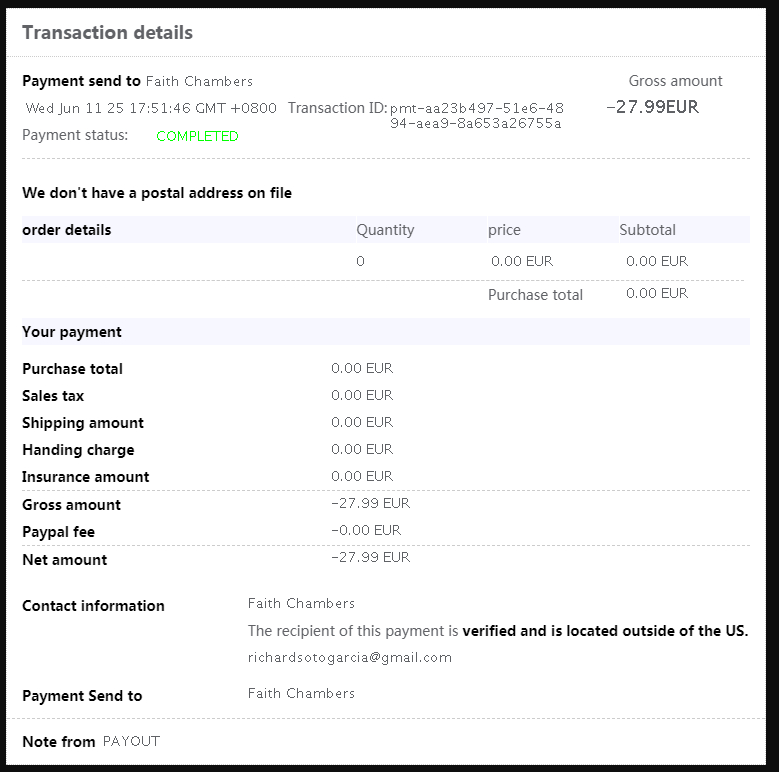Click recipient name Faith Chambers at top
779x772 pixels.
coord(199,81)
